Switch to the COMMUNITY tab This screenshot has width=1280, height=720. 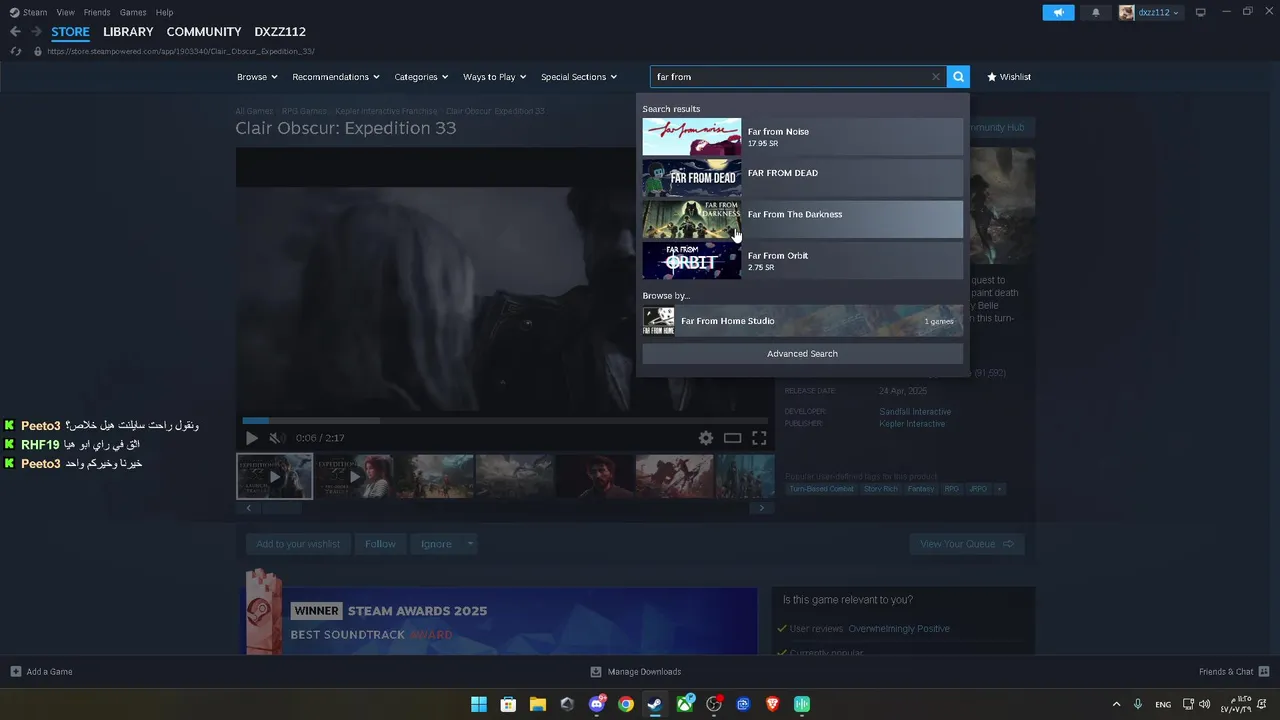tap(204, 32)
